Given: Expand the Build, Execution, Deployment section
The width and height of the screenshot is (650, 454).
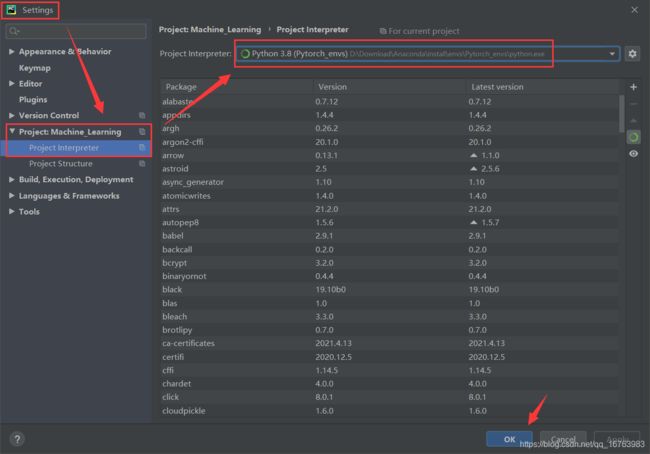Looking at the screenshot, I should click(x=12, y=180).
